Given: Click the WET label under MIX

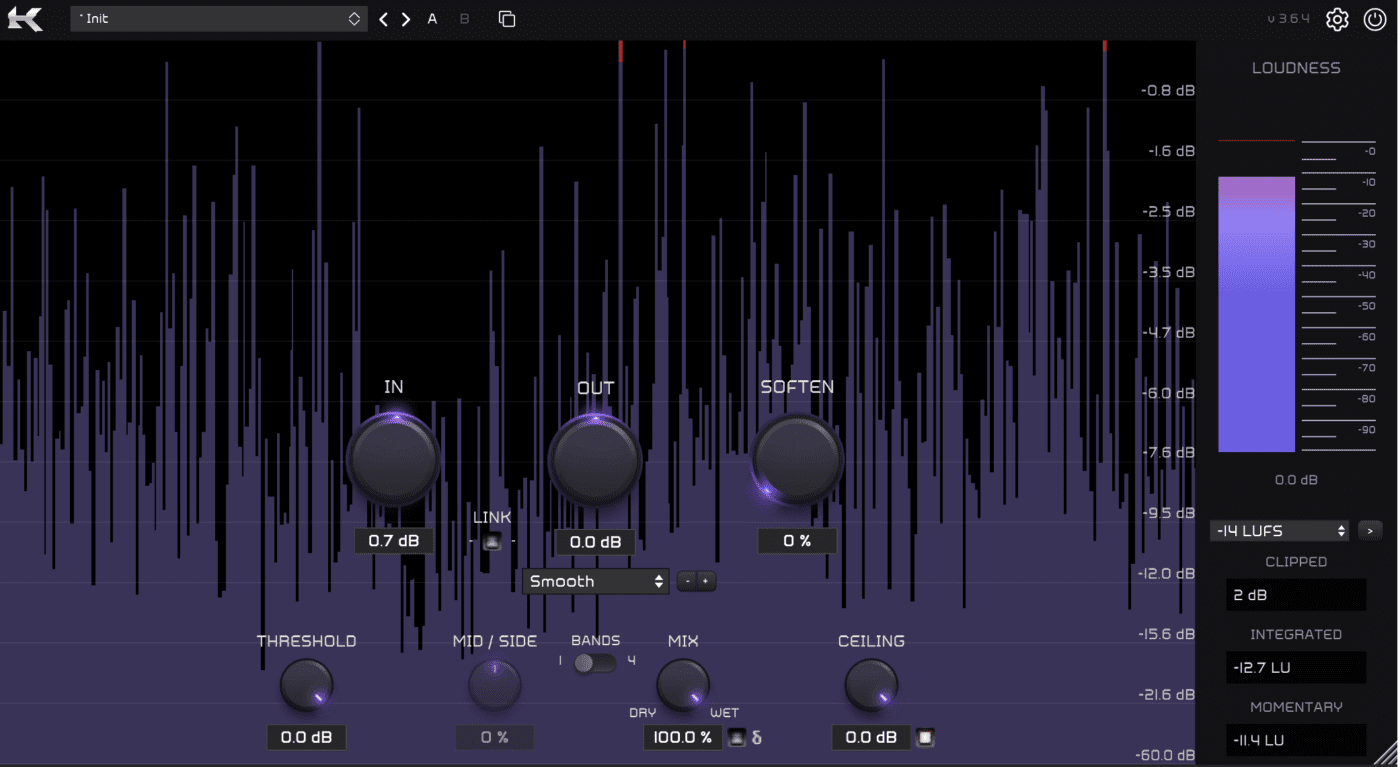Looking at the screenshot, I should pos(724,713).
